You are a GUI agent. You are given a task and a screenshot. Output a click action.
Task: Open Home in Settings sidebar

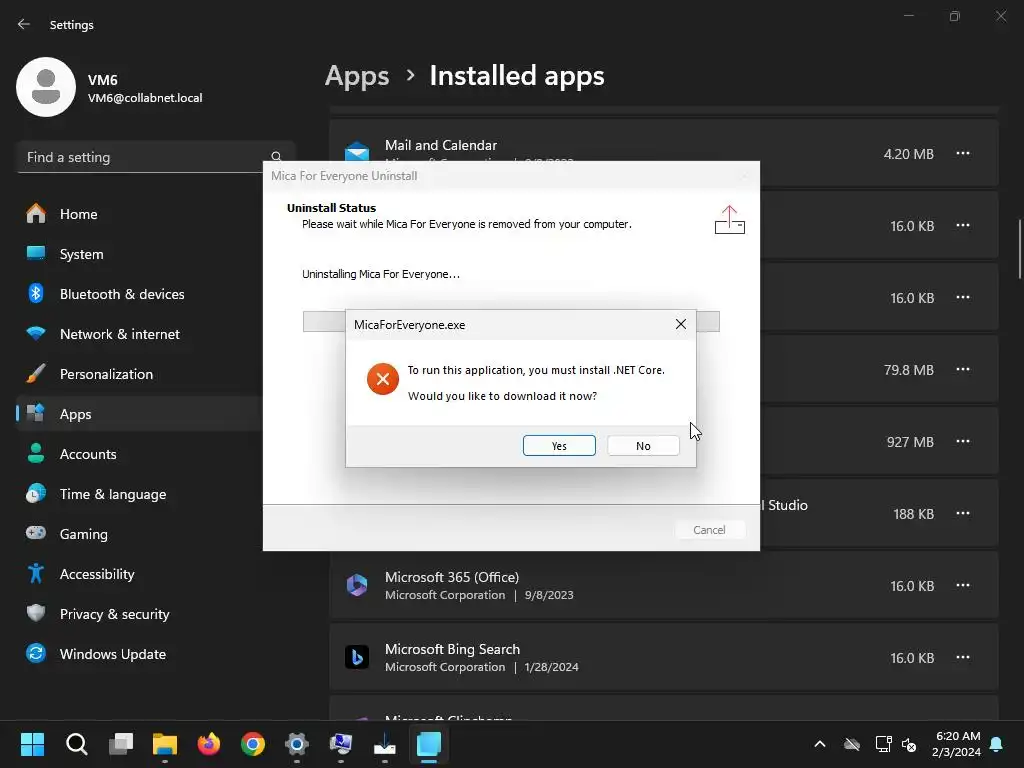pos(140,214)
